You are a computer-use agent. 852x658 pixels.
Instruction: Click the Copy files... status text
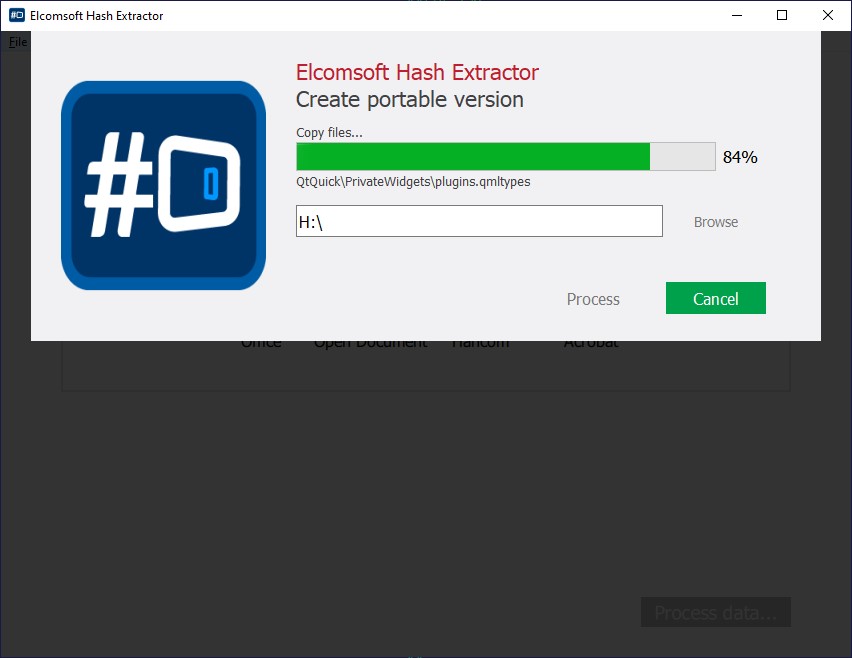point(329,133)
